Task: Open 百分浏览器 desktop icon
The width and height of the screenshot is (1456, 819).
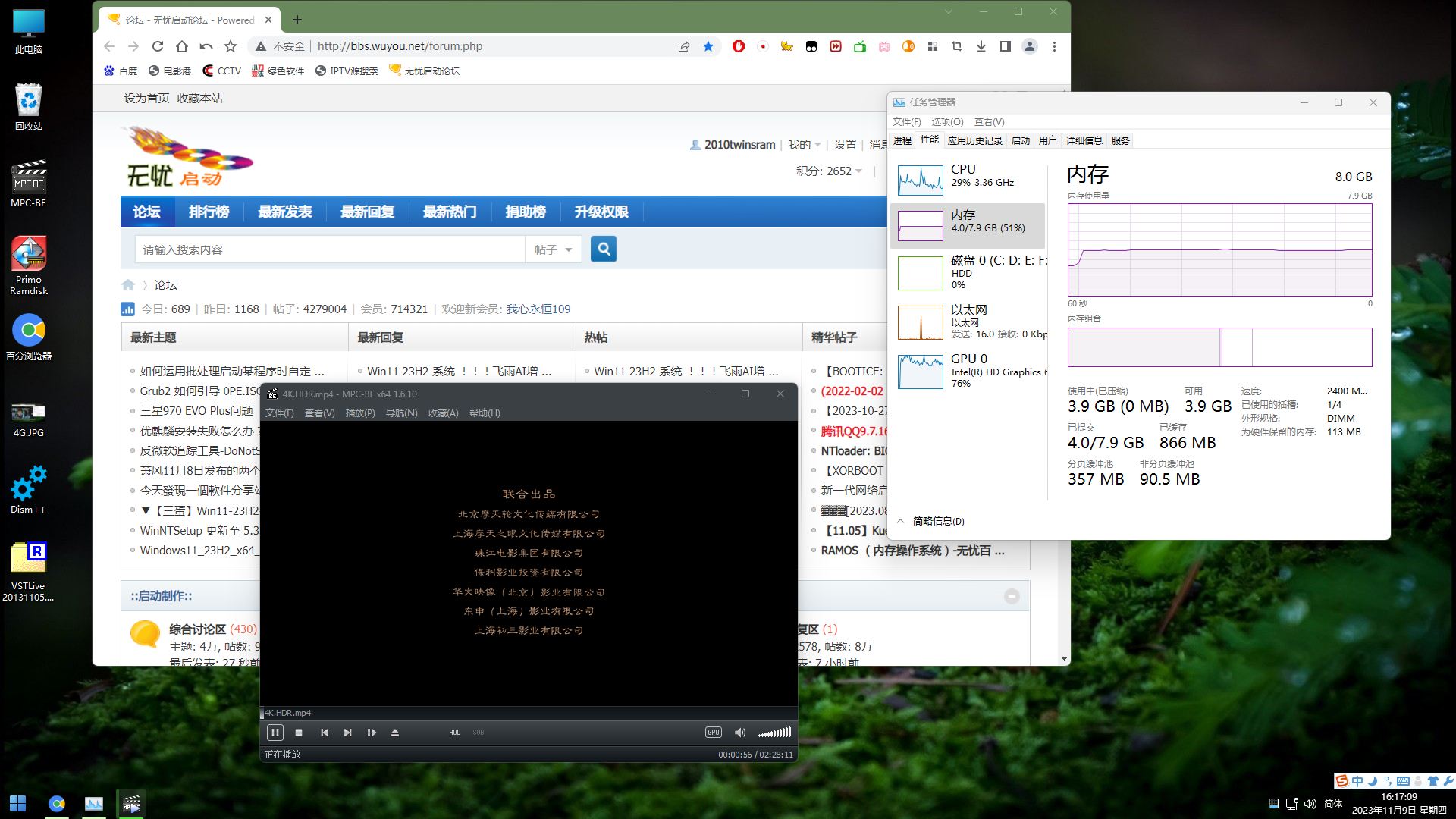Action: [x=29, y=337]
